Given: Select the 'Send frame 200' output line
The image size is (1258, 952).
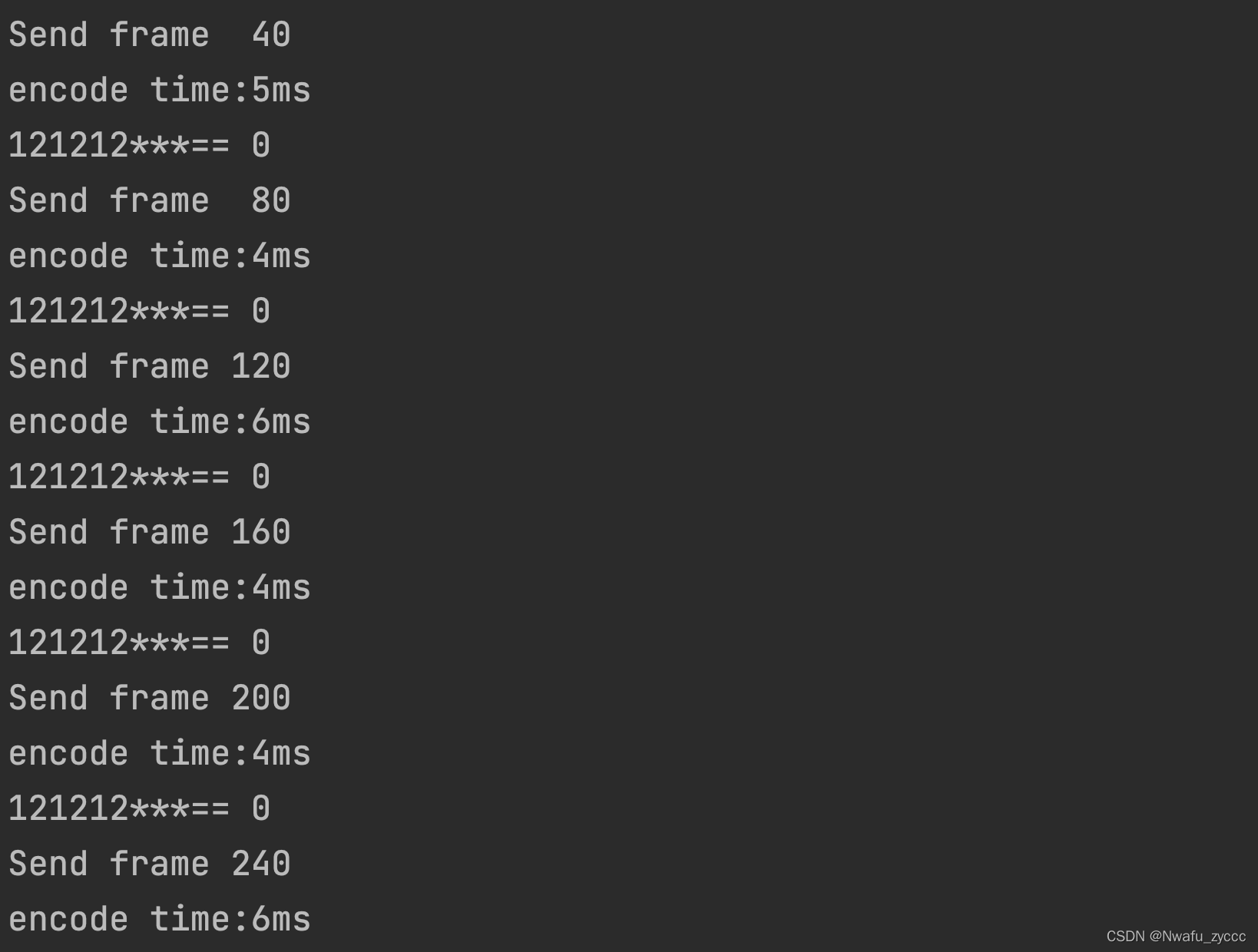Looking at the screenshot, I should (x=149, y=699).
